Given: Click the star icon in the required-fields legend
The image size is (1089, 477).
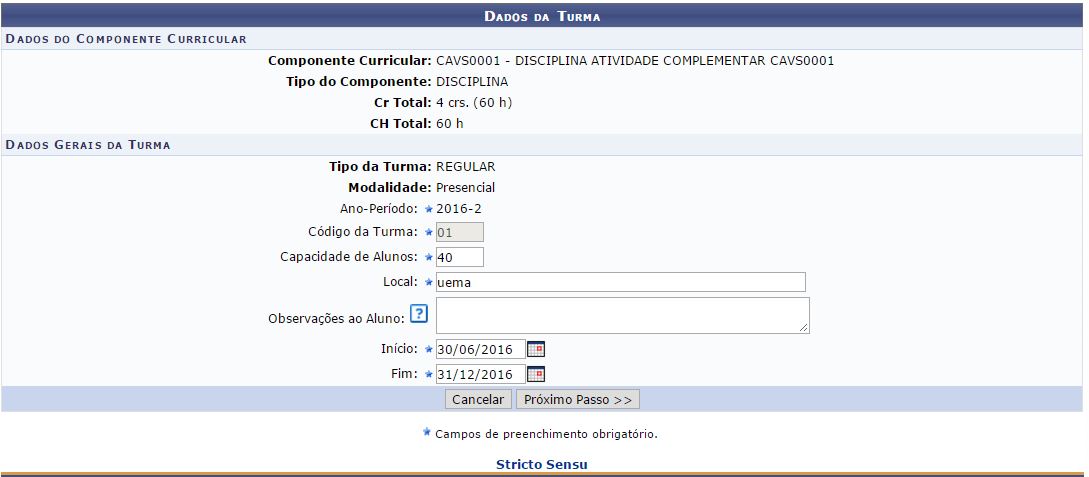Looking at the screenshot, I should pyautogui.click(x=427, y=433).
